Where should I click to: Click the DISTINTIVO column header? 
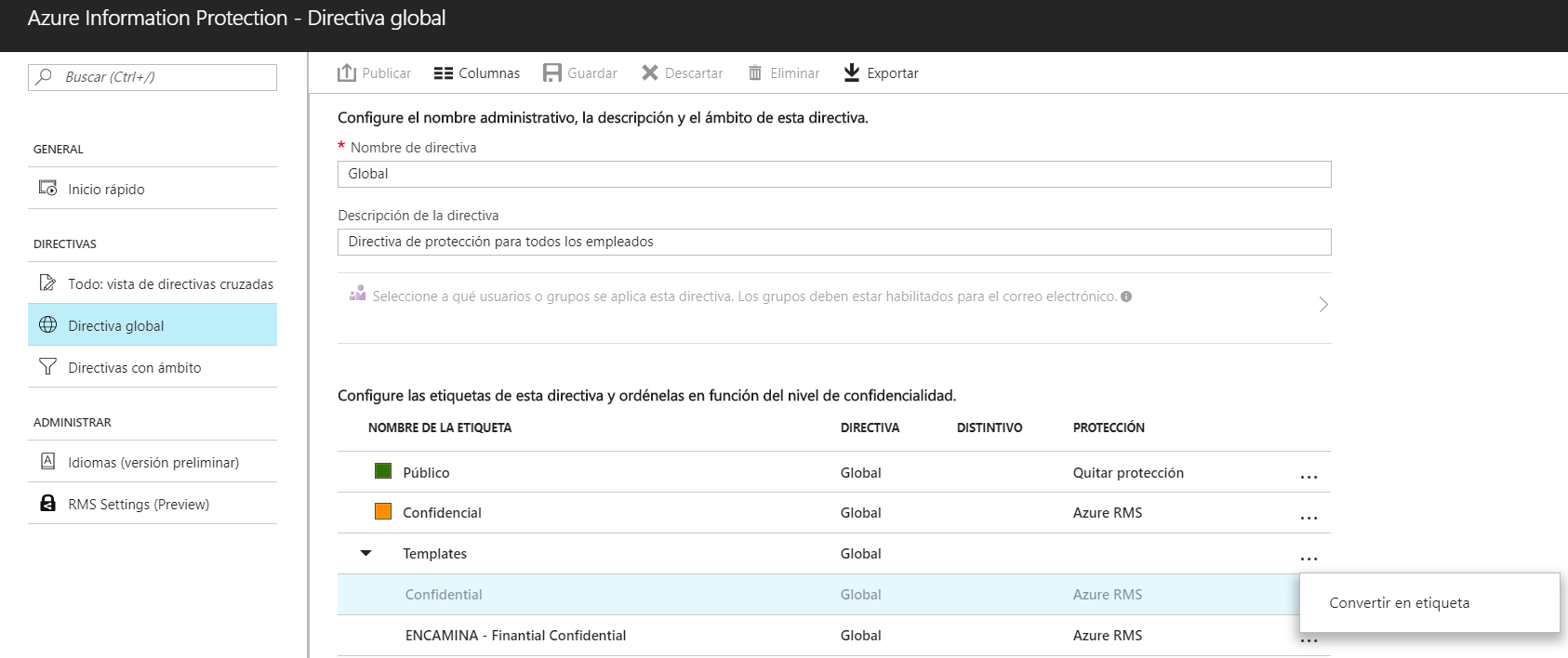click(x=990, y=428)
